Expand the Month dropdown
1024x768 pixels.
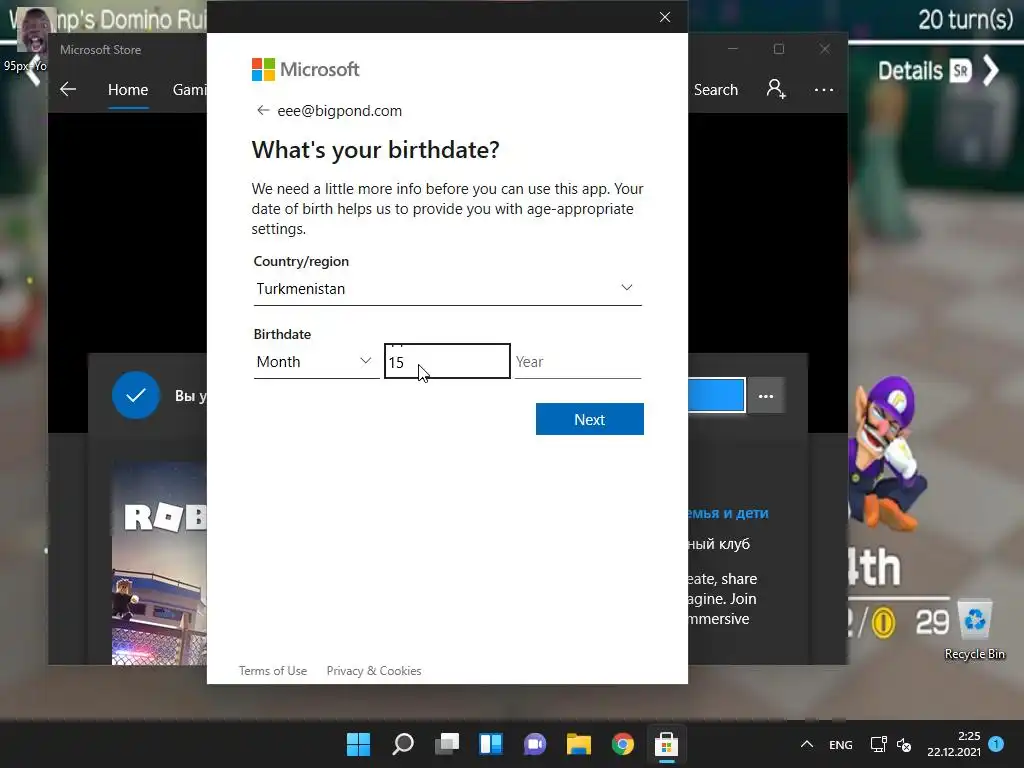pos(316,361)
